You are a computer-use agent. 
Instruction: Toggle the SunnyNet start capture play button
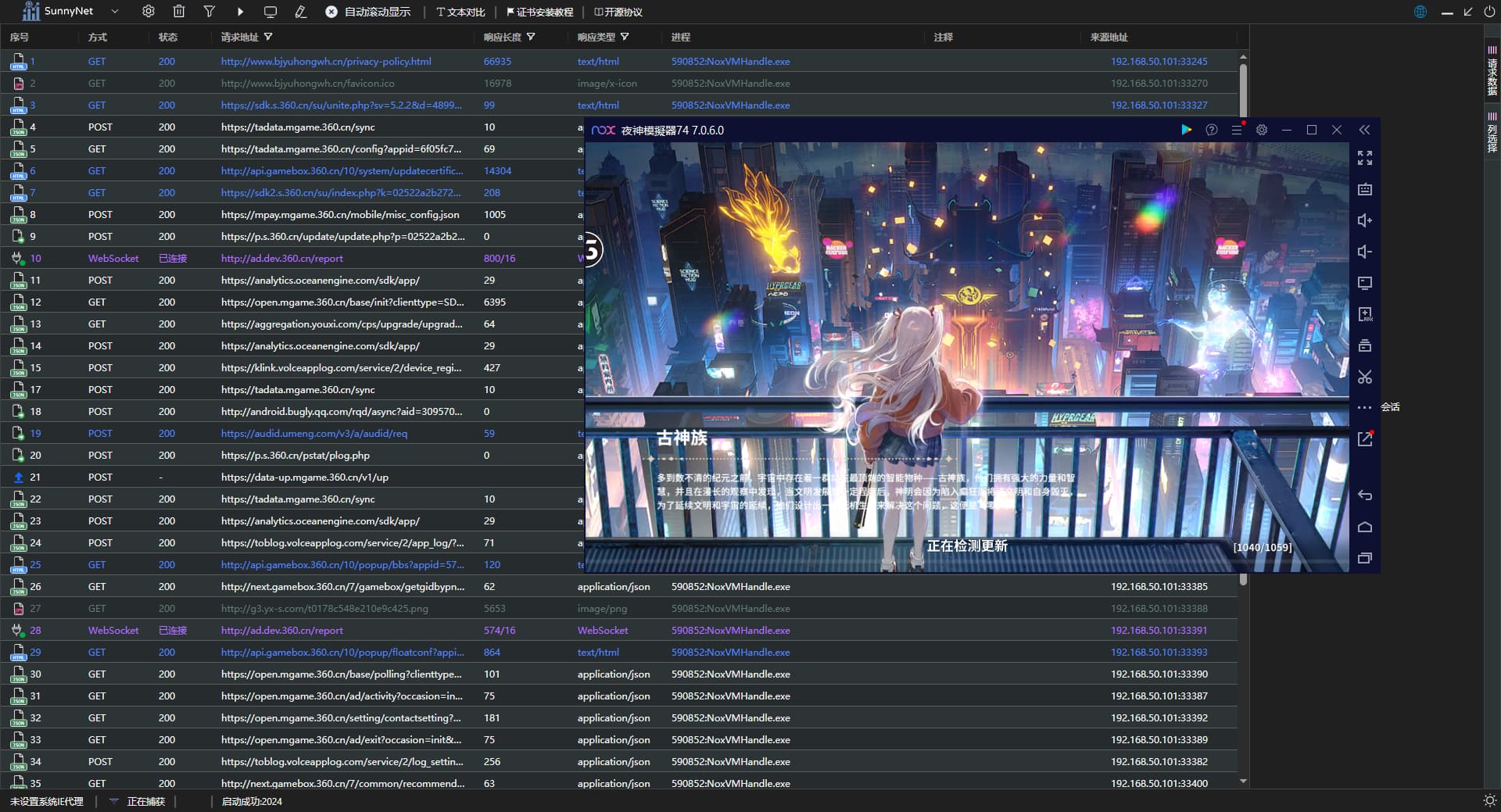click(240, 12)
